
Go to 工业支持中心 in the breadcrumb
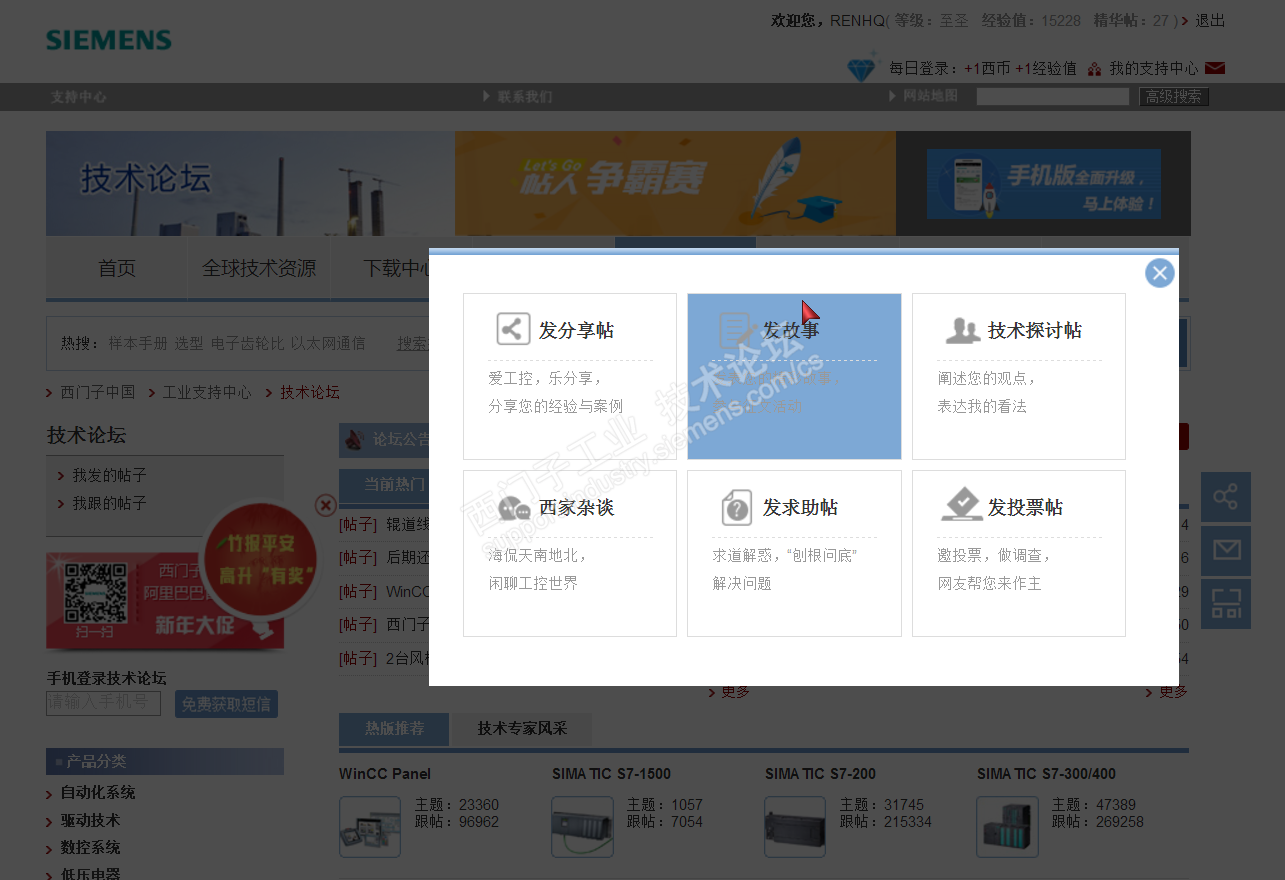(x=207, y=392)
